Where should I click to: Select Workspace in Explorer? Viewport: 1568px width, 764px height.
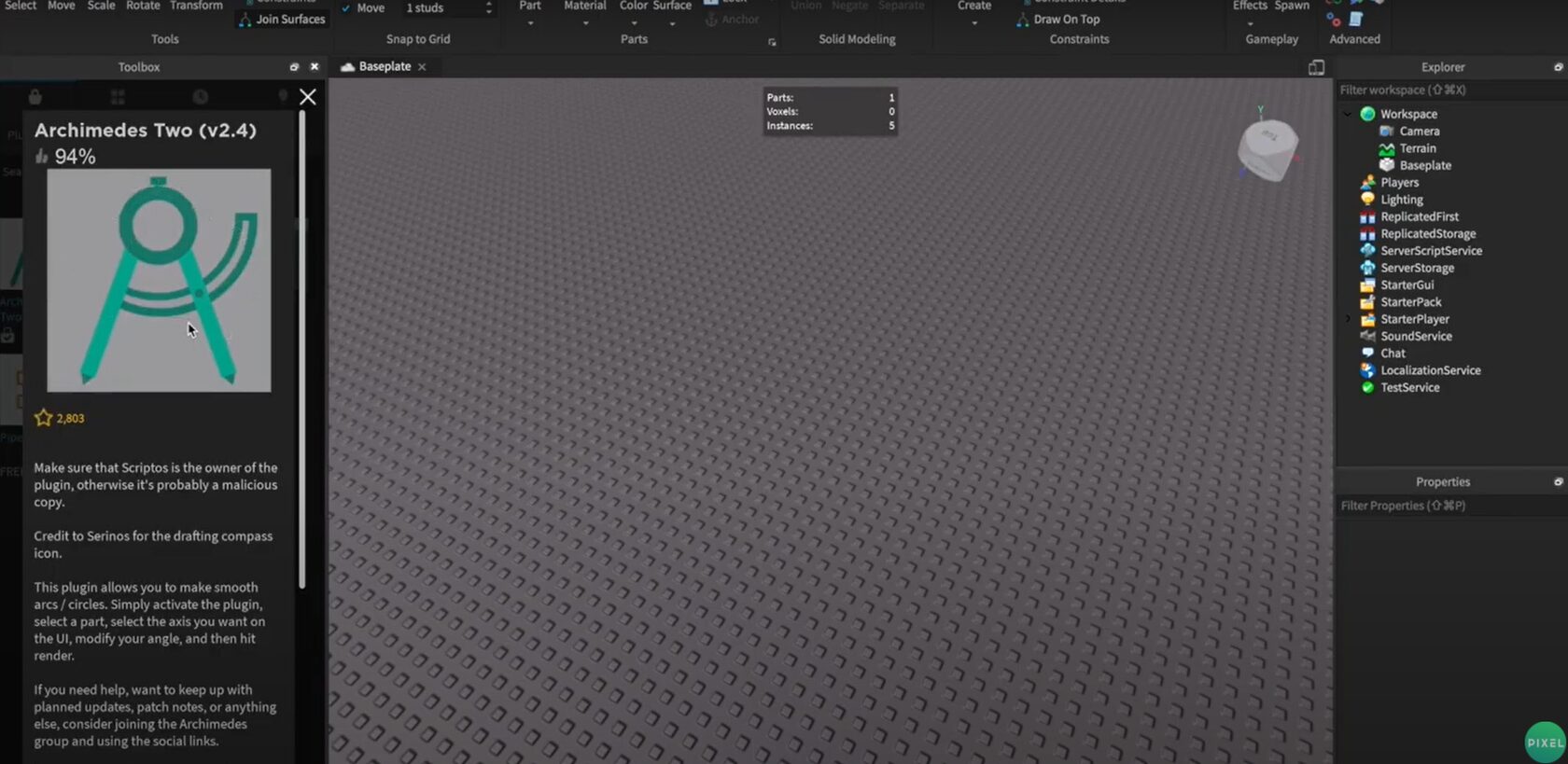click(1408, 114)
